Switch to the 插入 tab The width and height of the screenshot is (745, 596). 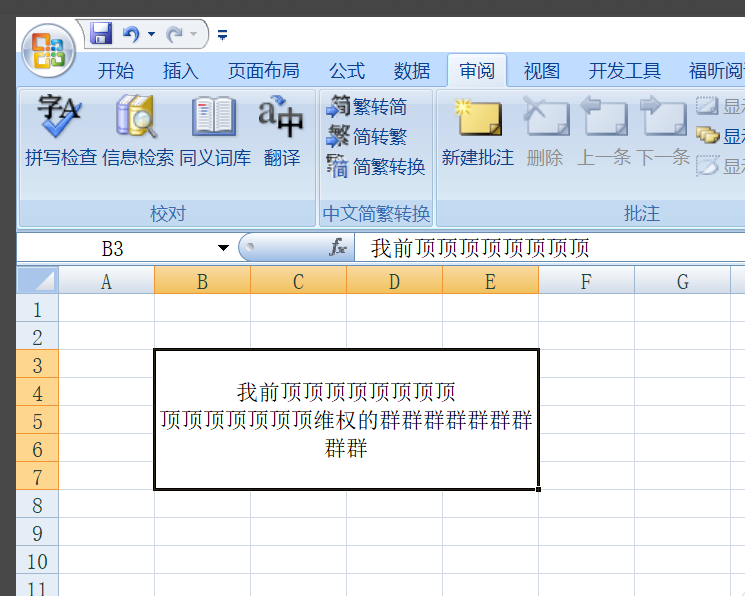coord(181,71)
